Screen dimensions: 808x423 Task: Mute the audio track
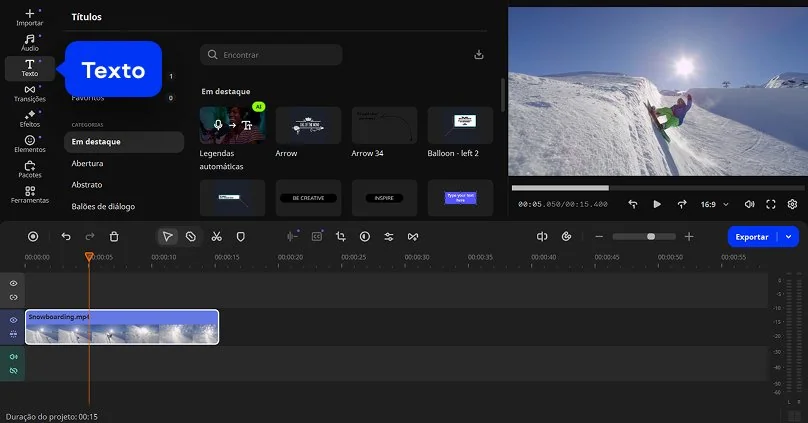pyautogui.click(x=14, y=357)
